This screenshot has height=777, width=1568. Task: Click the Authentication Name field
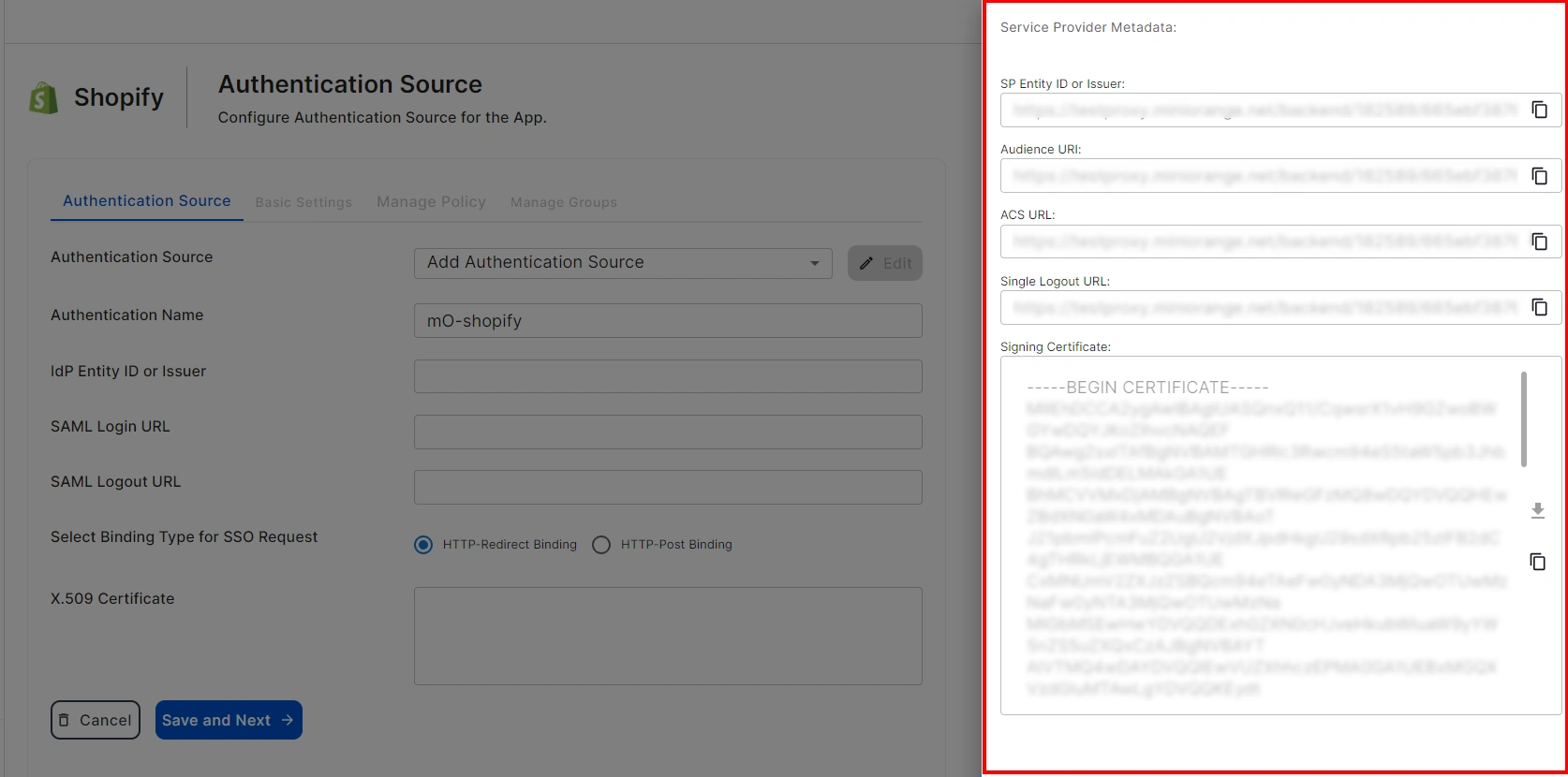[x=668, y=321]
